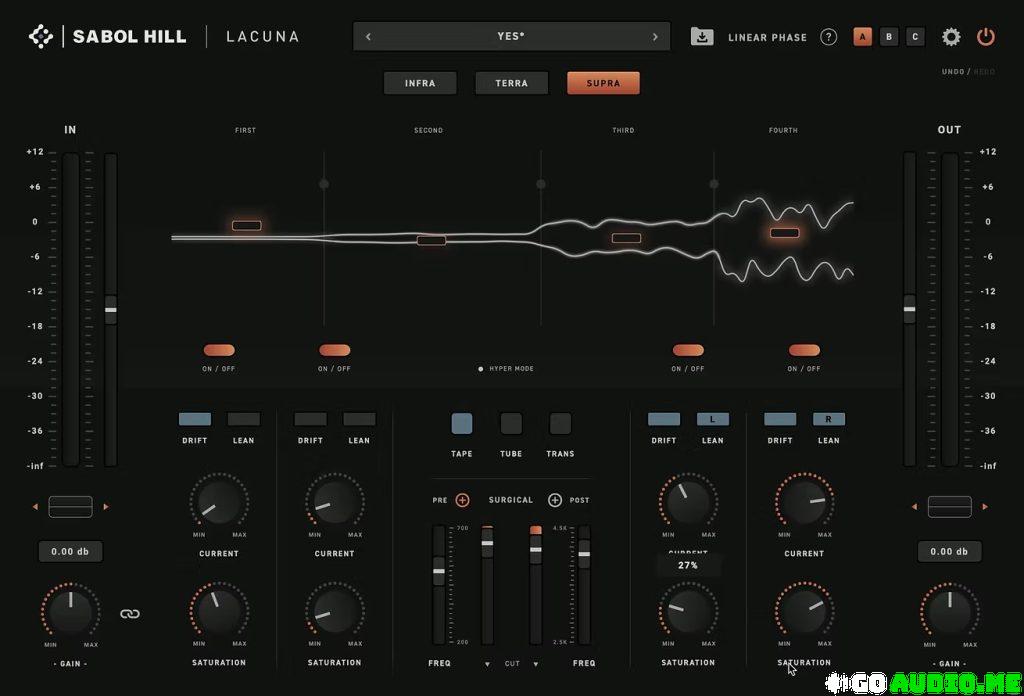The width and height of the screenshot is (1024, 696).
Task: Click right arrow beside input channel box
Action: coord(106,507)
